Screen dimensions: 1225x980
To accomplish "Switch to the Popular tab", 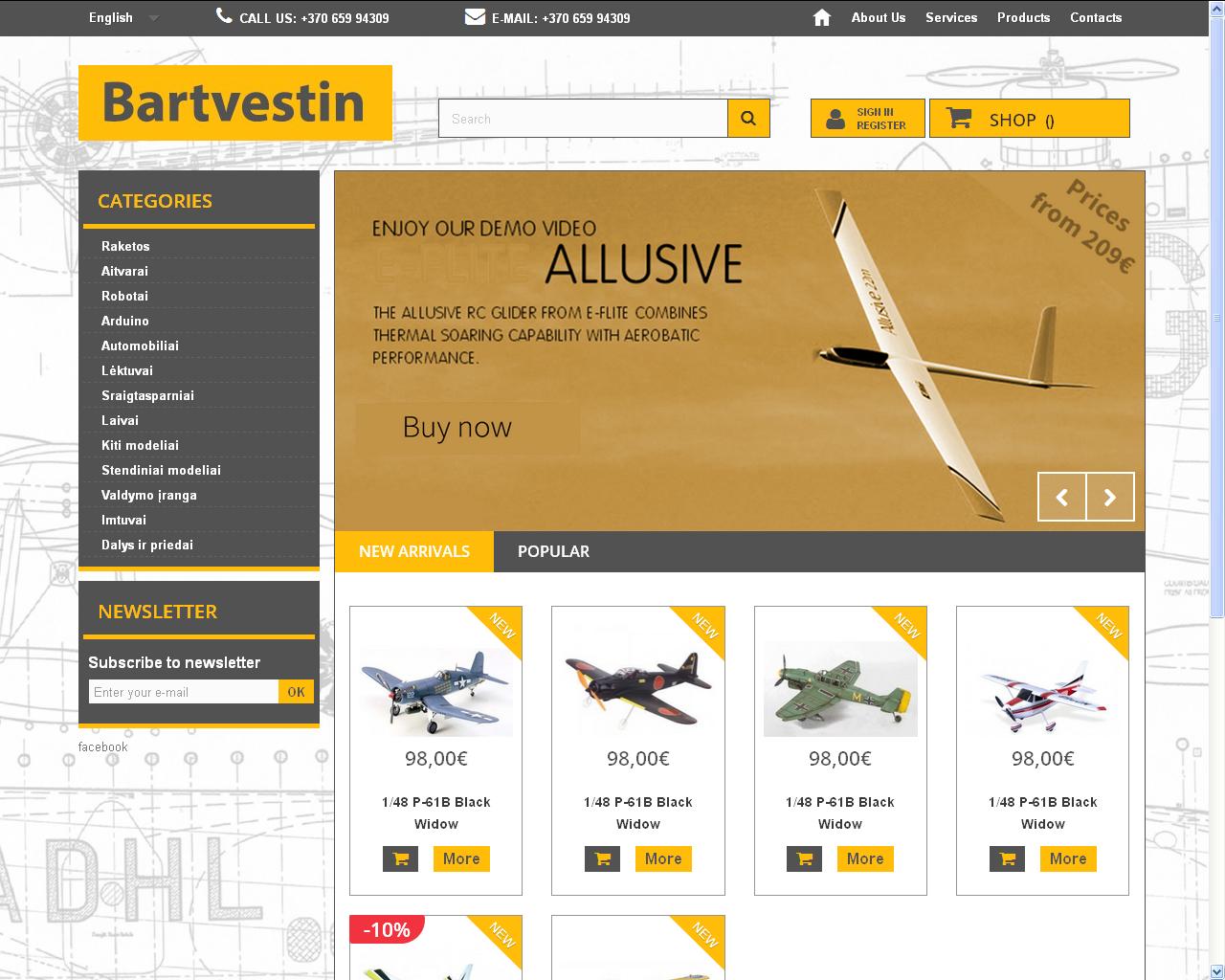I will tap(553, 551).
